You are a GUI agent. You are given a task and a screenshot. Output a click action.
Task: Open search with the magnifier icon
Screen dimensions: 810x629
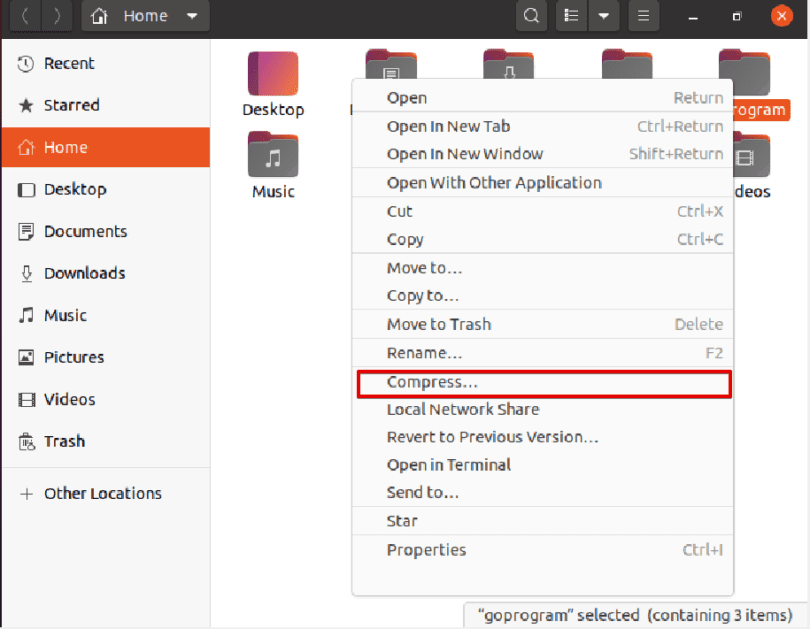531,15
